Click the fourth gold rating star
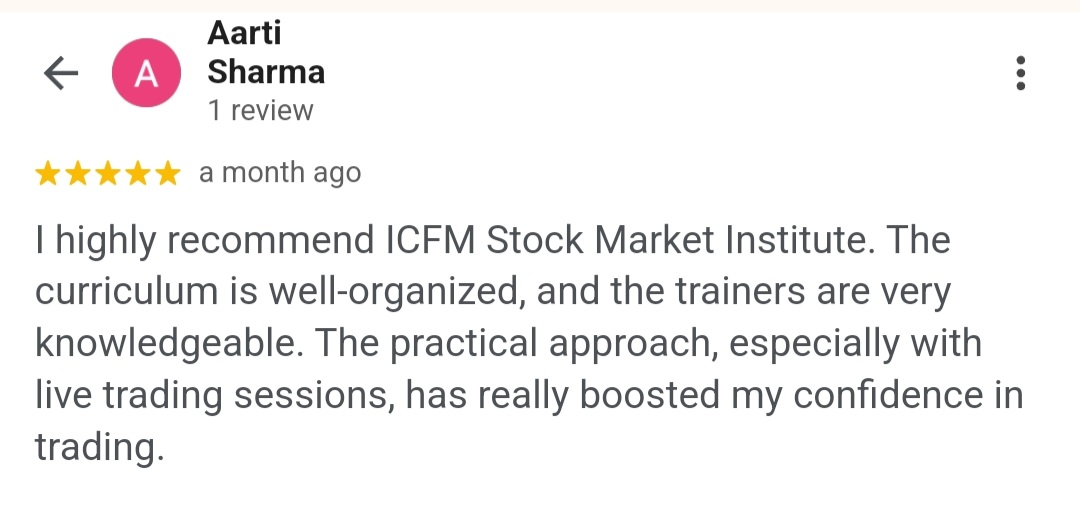Image resolution: width=1080 pixels, height=521 pixels. [x=138, y=174]
